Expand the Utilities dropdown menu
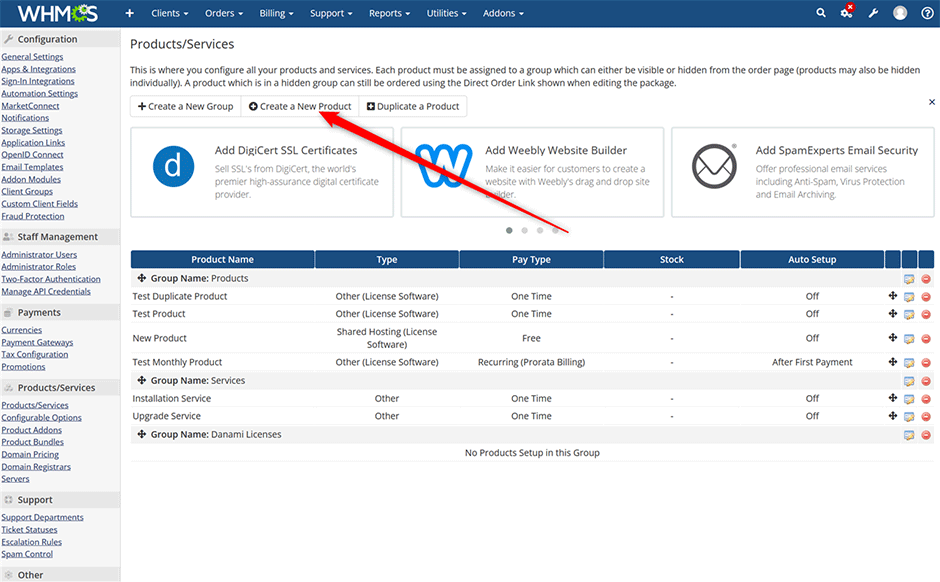The height and width of the screenshot is (582, 940). [x=445, y=13]
